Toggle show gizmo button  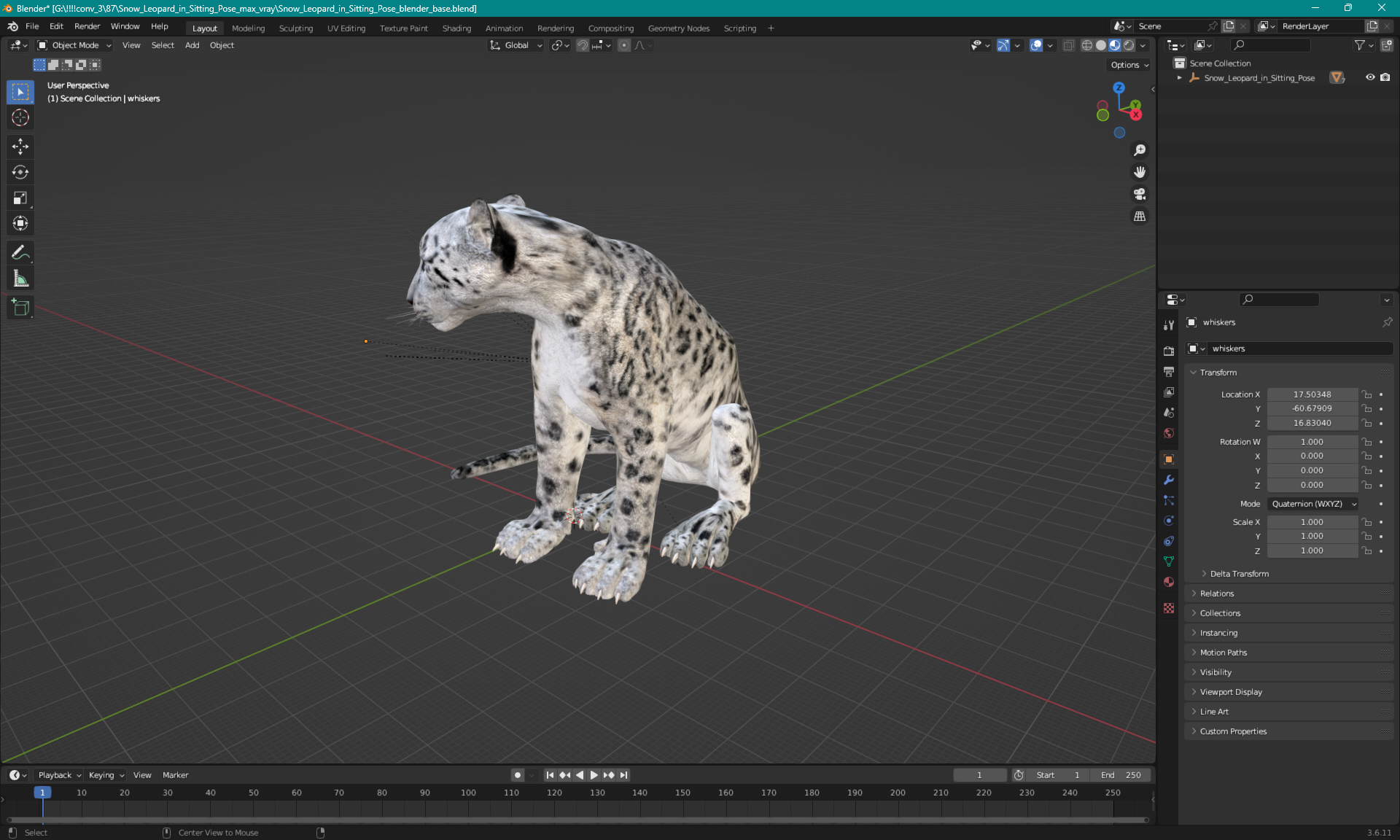(x=1003, y=45)
